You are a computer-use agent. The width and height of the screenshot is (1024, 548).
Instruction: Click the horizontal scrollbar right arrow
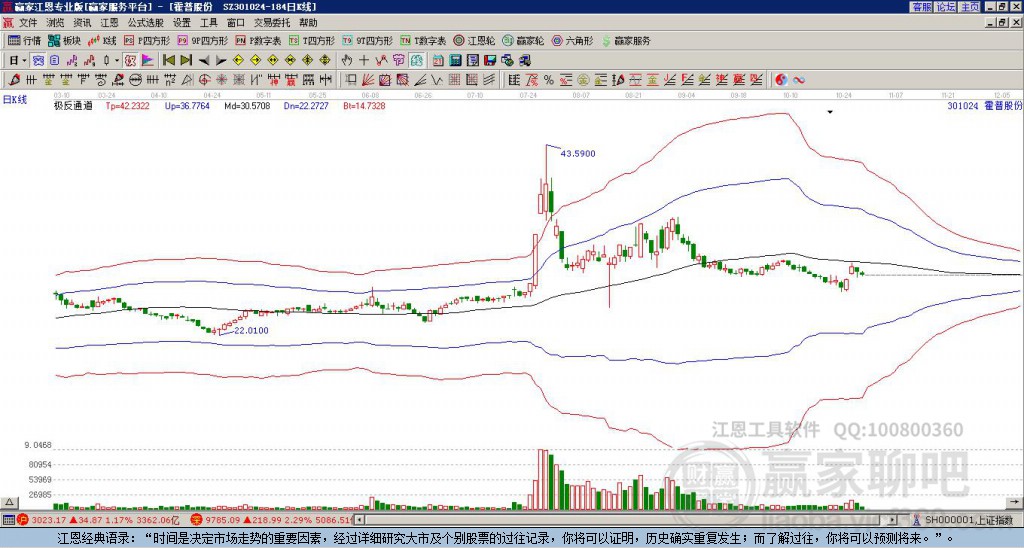[x=893, y=520]
